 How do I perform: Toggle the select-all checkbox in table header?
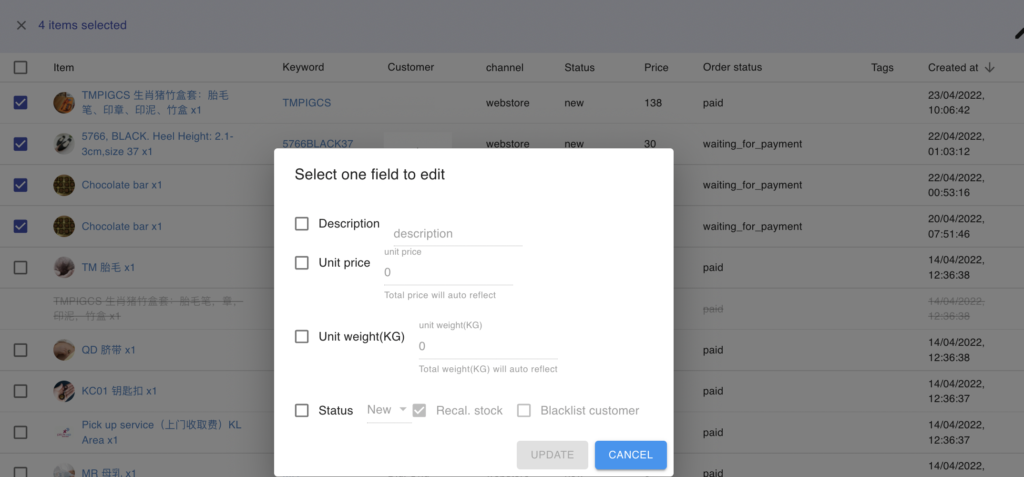pos(21,68)
